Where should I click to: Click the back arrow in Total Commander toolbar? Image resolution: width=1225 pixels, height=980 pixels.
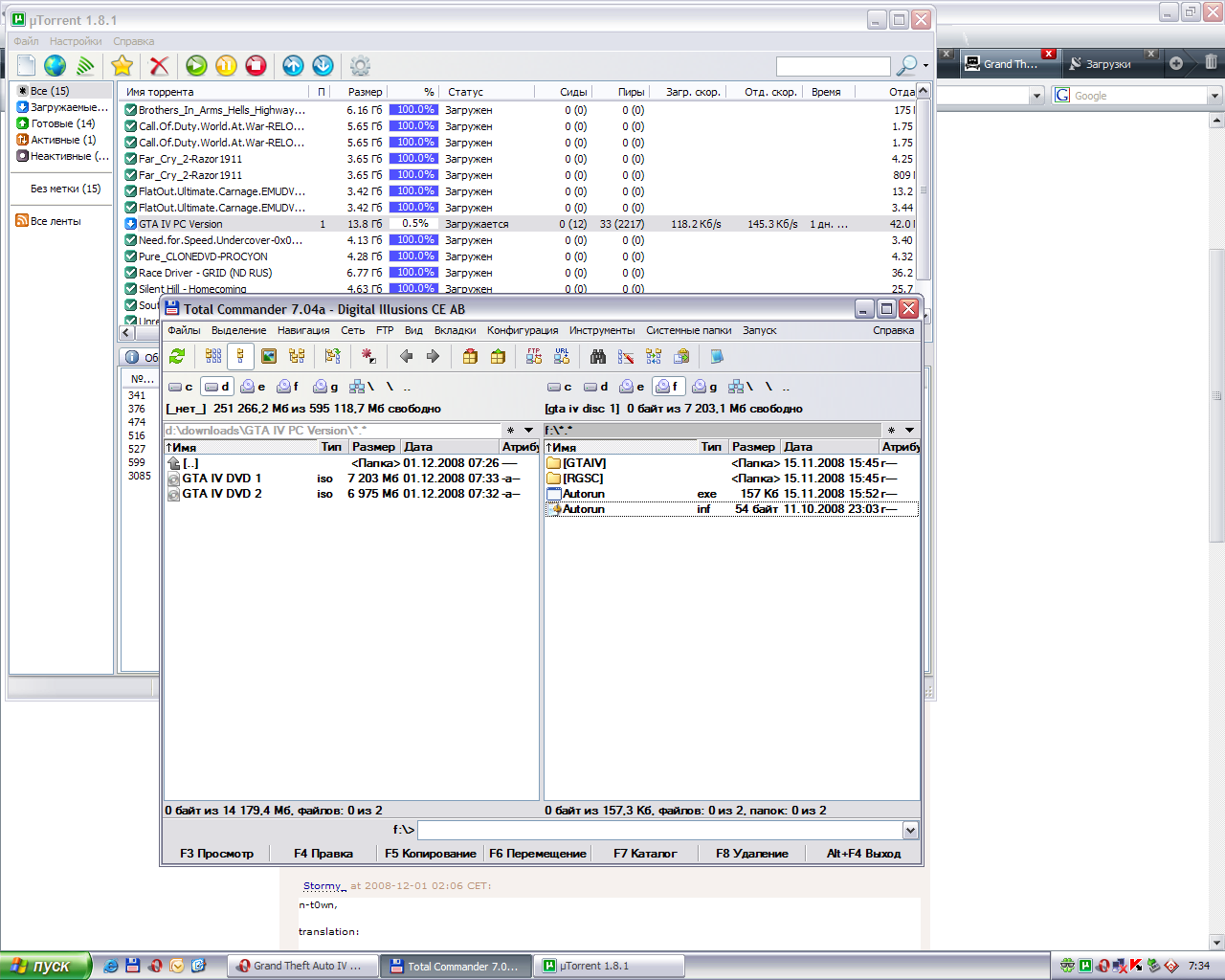[x=406, y=356]
